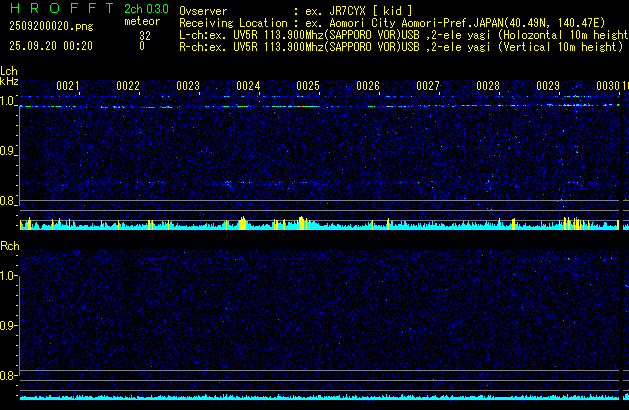Click the Lch channel label
The height and width of the screenshot is (410, 629).
click(9, 71)
